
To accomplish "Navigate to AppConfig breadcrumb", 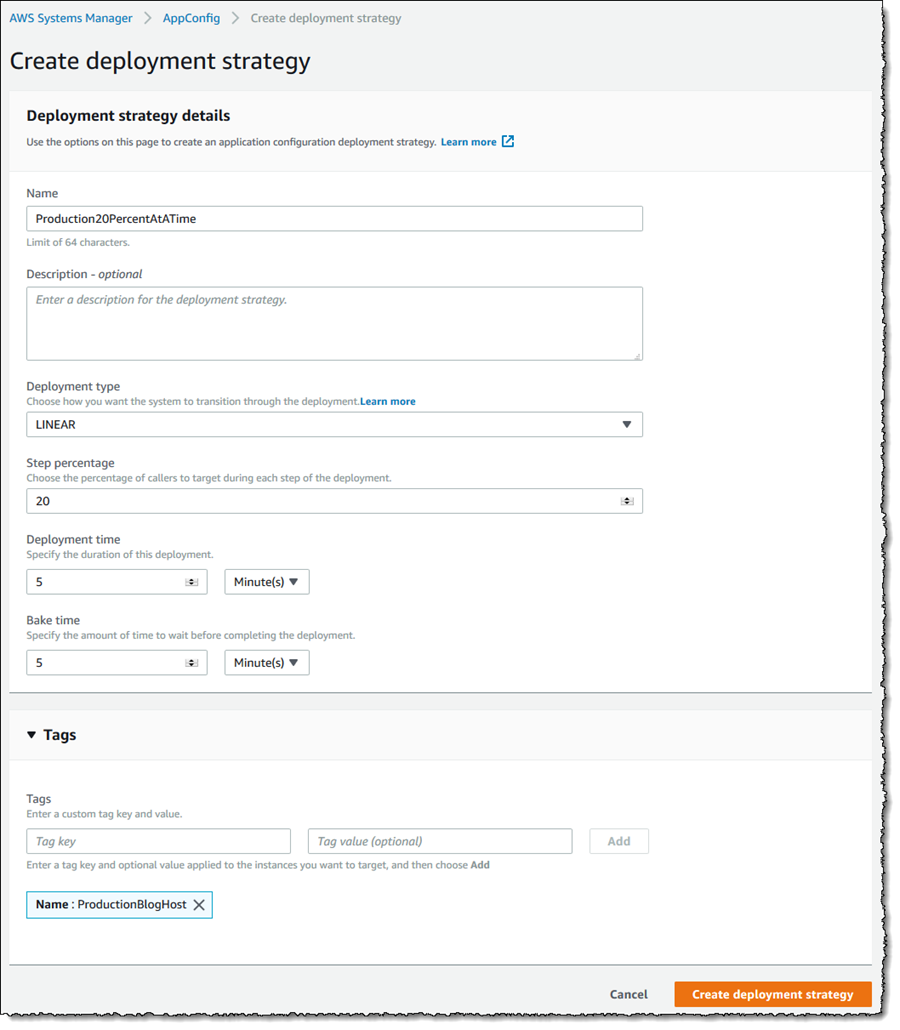I will pos(191,18).
